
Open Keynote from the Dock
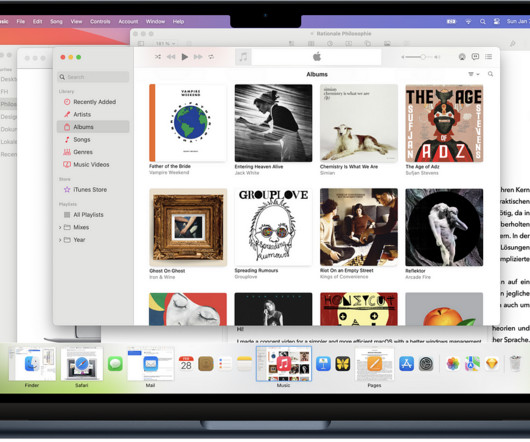click(x=323, y=364)
